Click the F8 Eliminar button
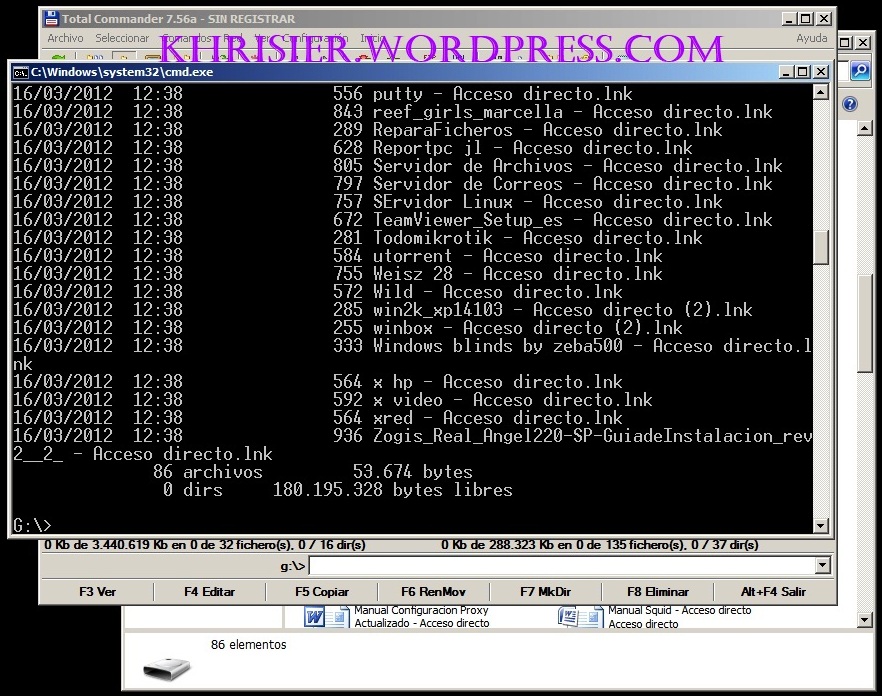This screenshot has width=882, height=696. click(x=658, y=592)
